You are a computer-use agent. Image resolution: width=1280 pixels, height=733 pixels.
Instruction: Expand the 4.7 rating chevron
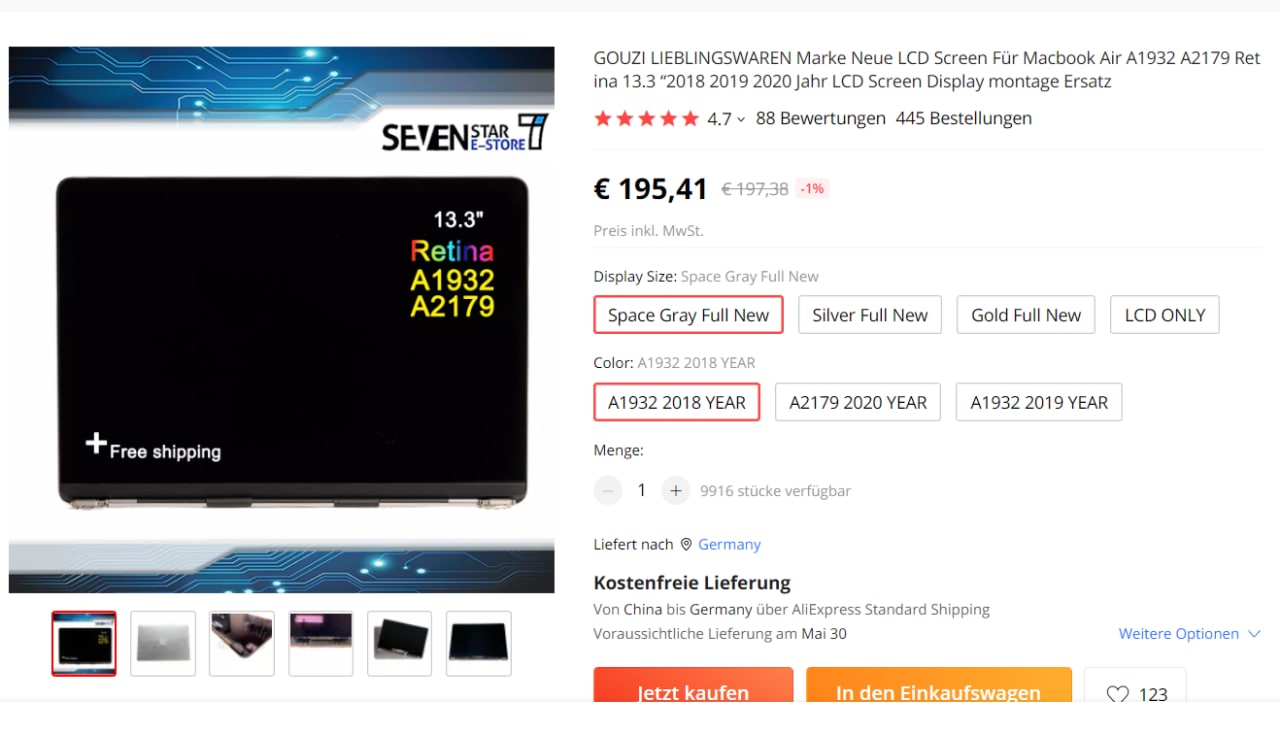click(x=741, y=119)
